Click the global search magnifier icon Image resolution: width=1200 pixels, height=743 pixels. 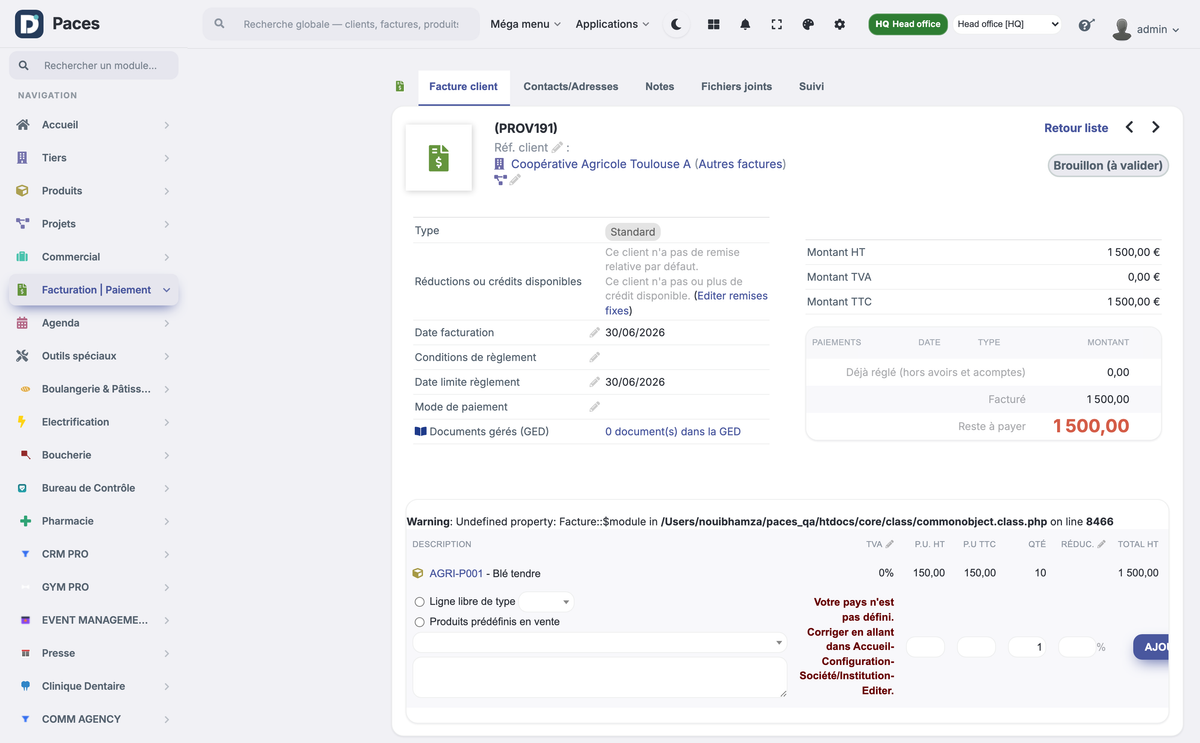pyautogui.click(x=220, y=24)
